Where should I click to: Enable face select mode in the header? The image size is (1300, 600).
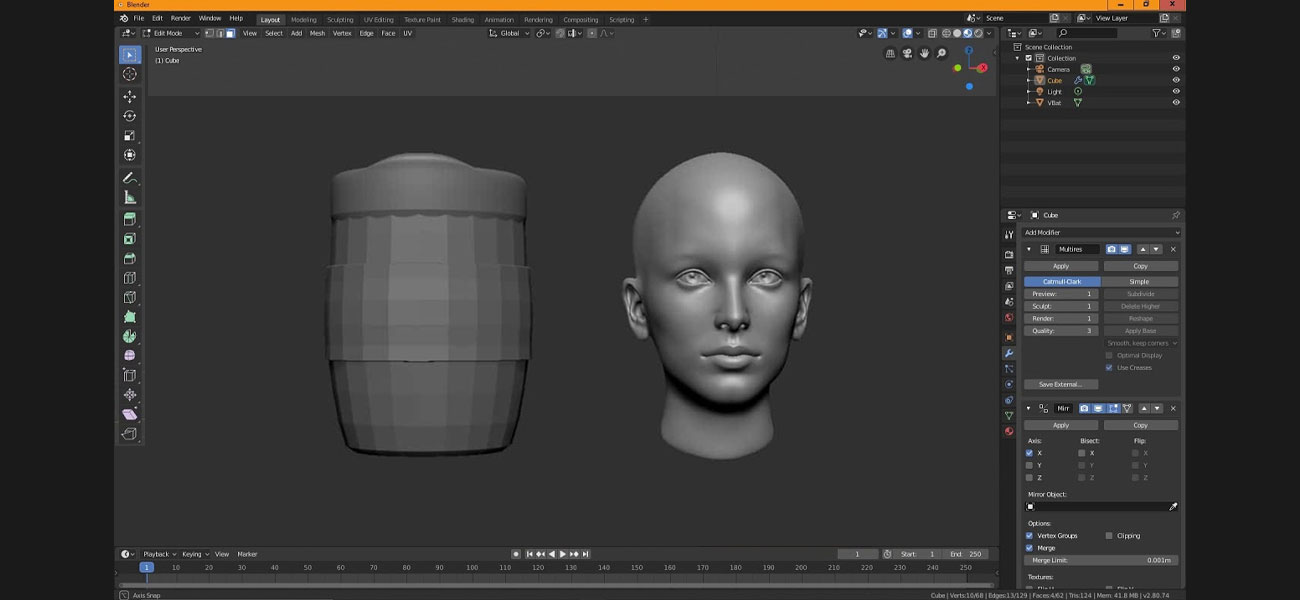229,33
